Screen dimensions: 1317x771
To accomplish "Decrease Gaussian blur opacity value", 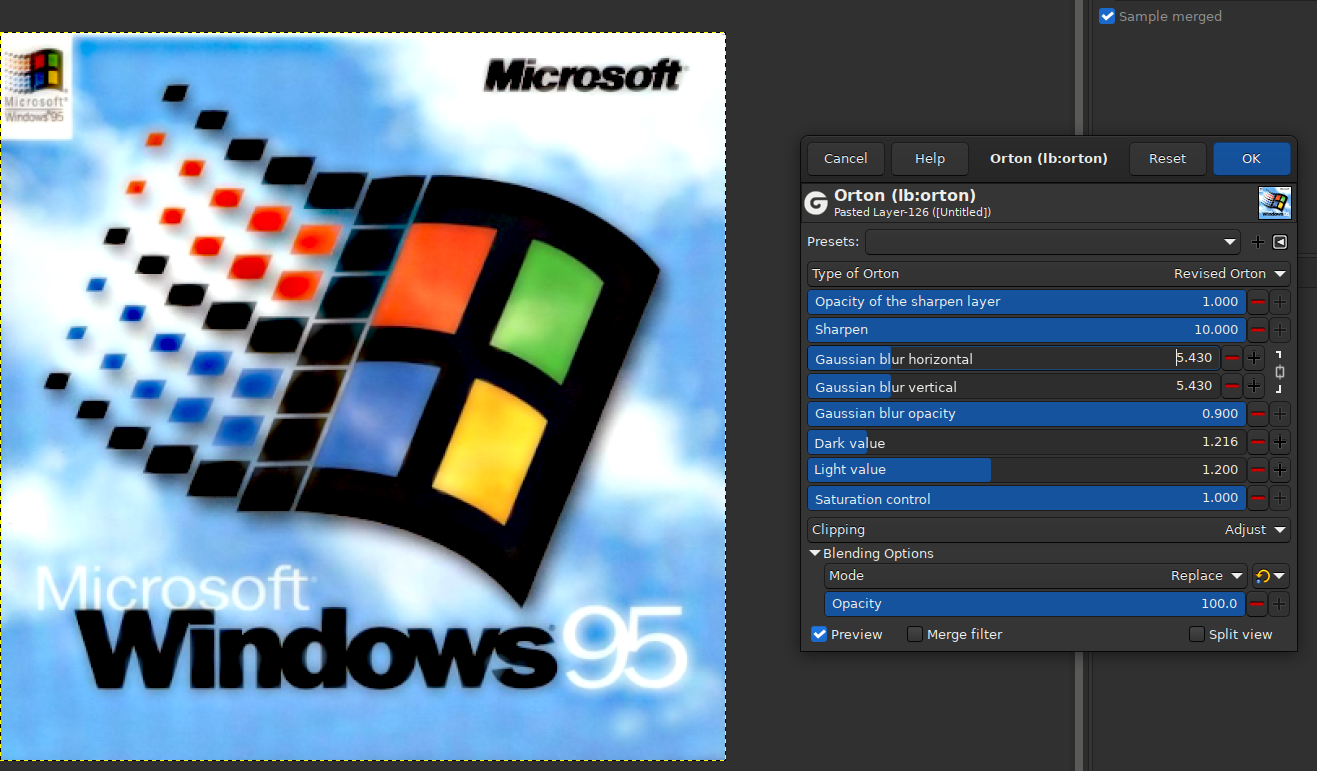I will pyautogui.click(x=1258, y=414).
